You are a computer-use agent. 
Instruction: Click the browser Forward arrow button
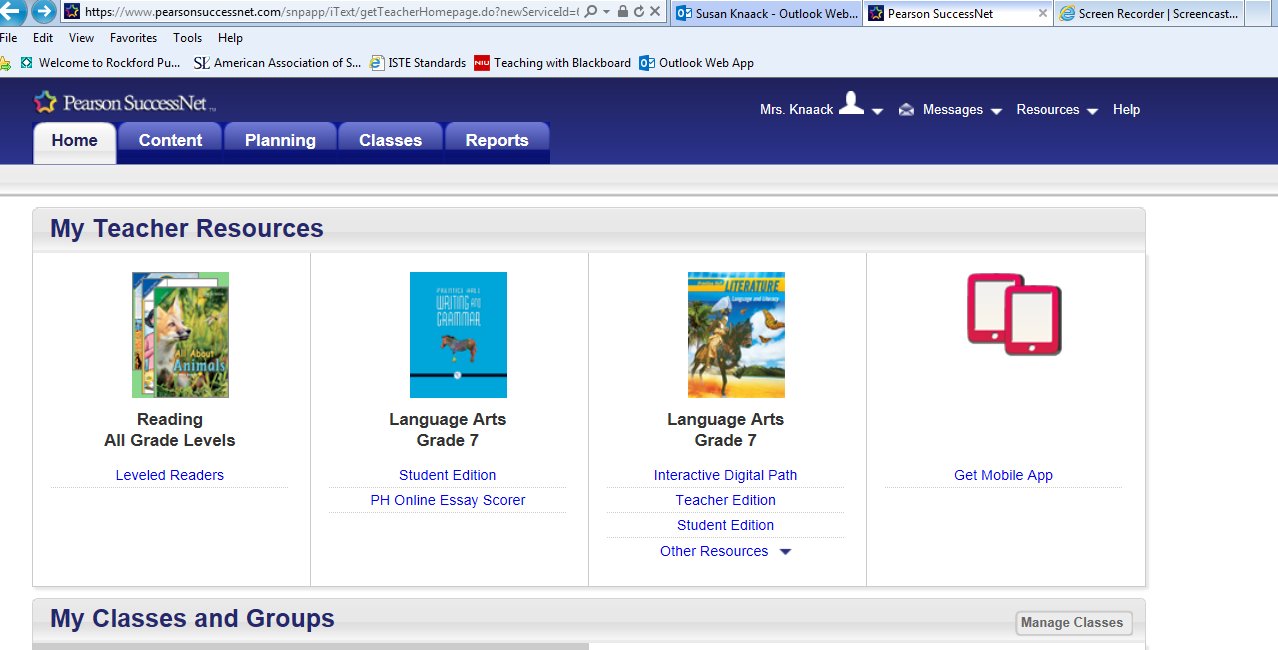[x=43, y=12]
